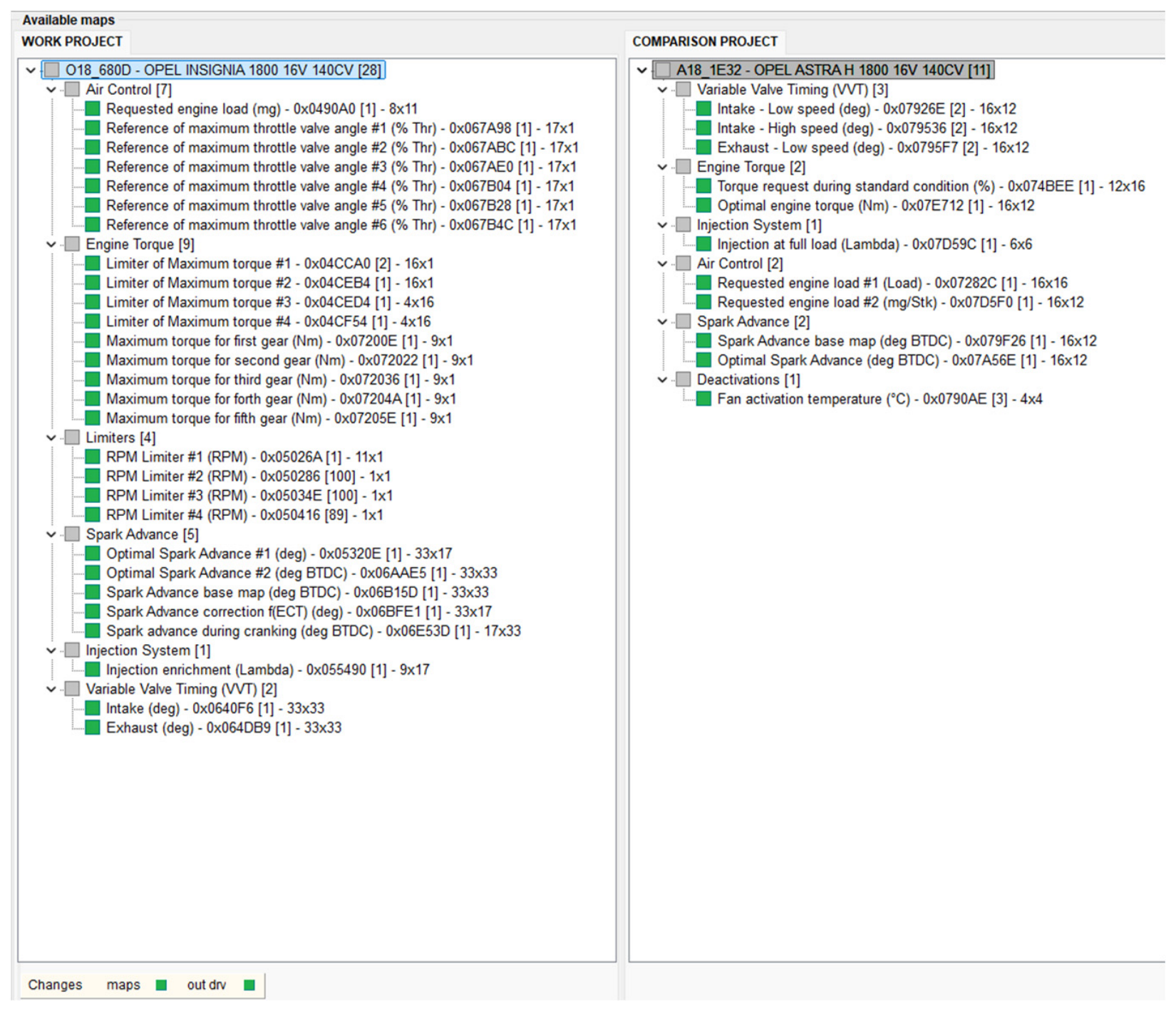
Task: Tick the Air Control [7] group checkbox
Action: (x=72, y=90)
